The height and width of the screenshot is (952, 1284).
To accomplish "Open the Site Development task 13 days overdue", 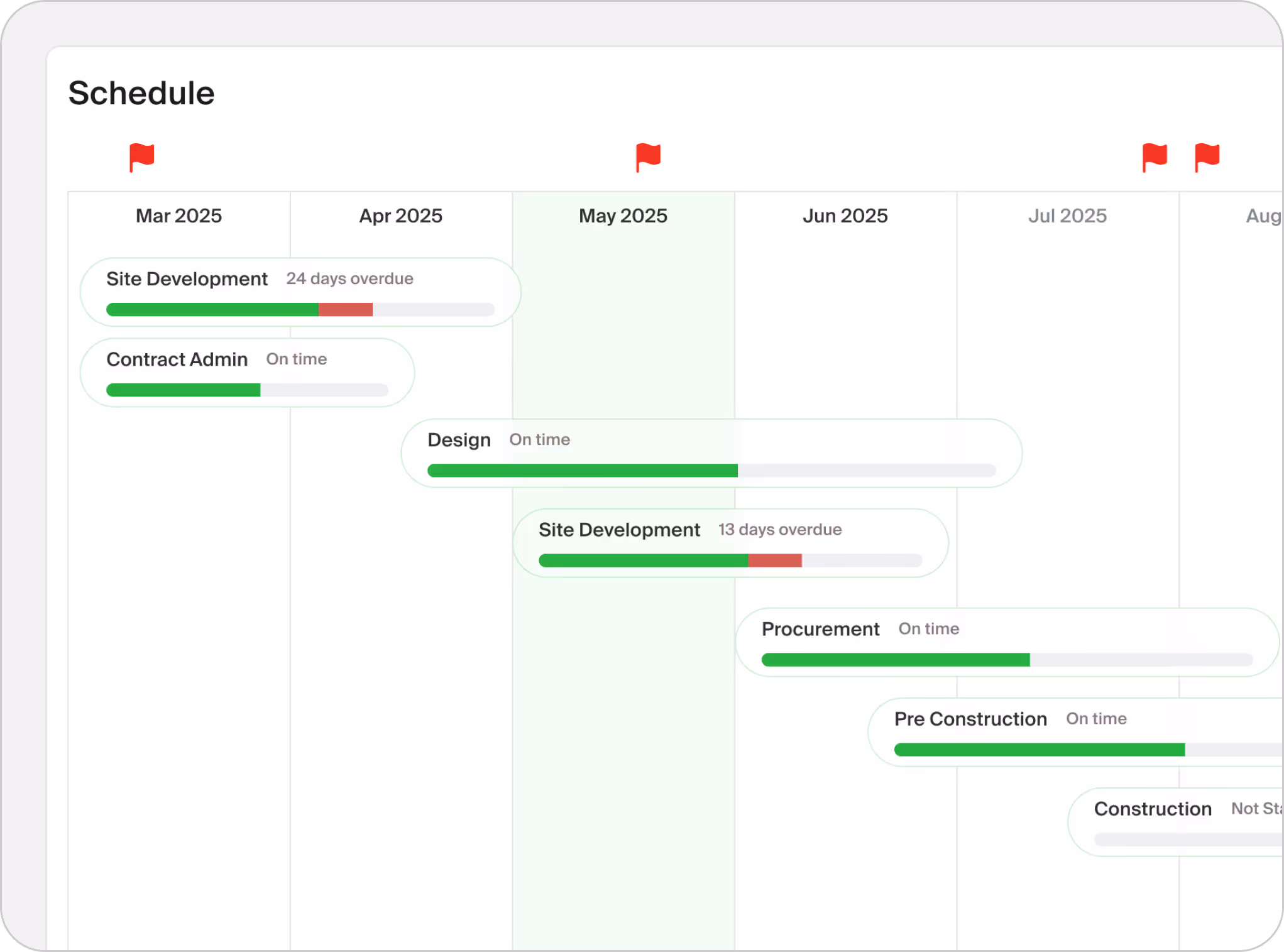I will coord(730,543).
